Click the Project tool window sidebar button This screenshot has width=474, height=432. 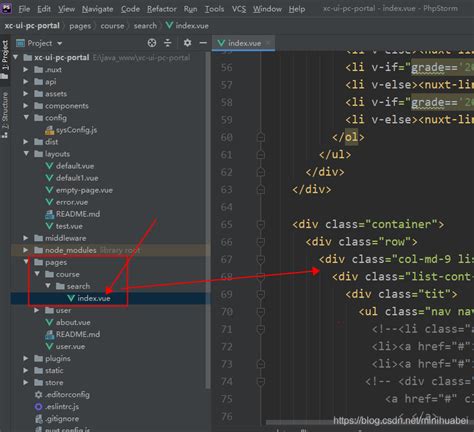pyautogui.click(x=5, y=59)
